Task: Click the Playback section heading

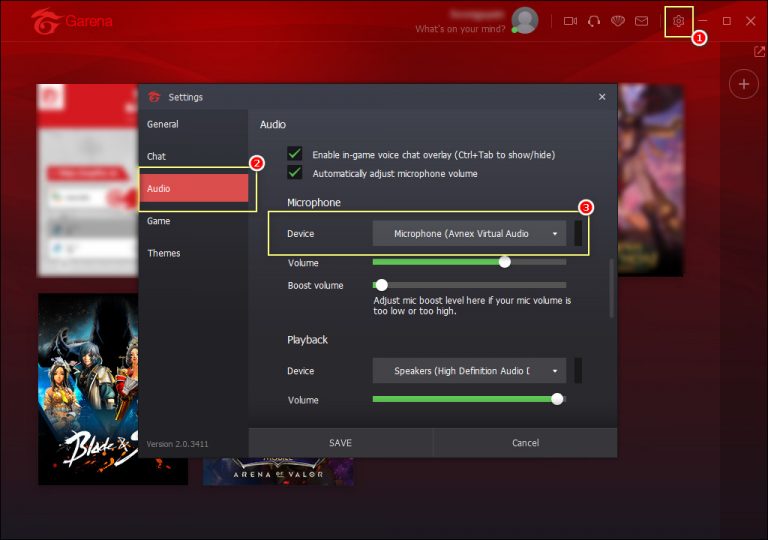Action: [x=308, y=340]
